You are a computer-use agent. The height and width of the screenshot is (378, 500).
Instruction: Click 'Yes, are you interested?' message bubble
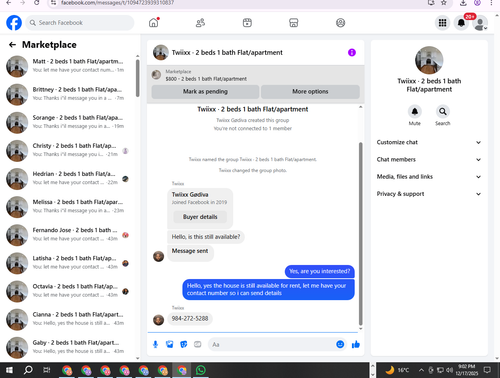coord(320,271)
